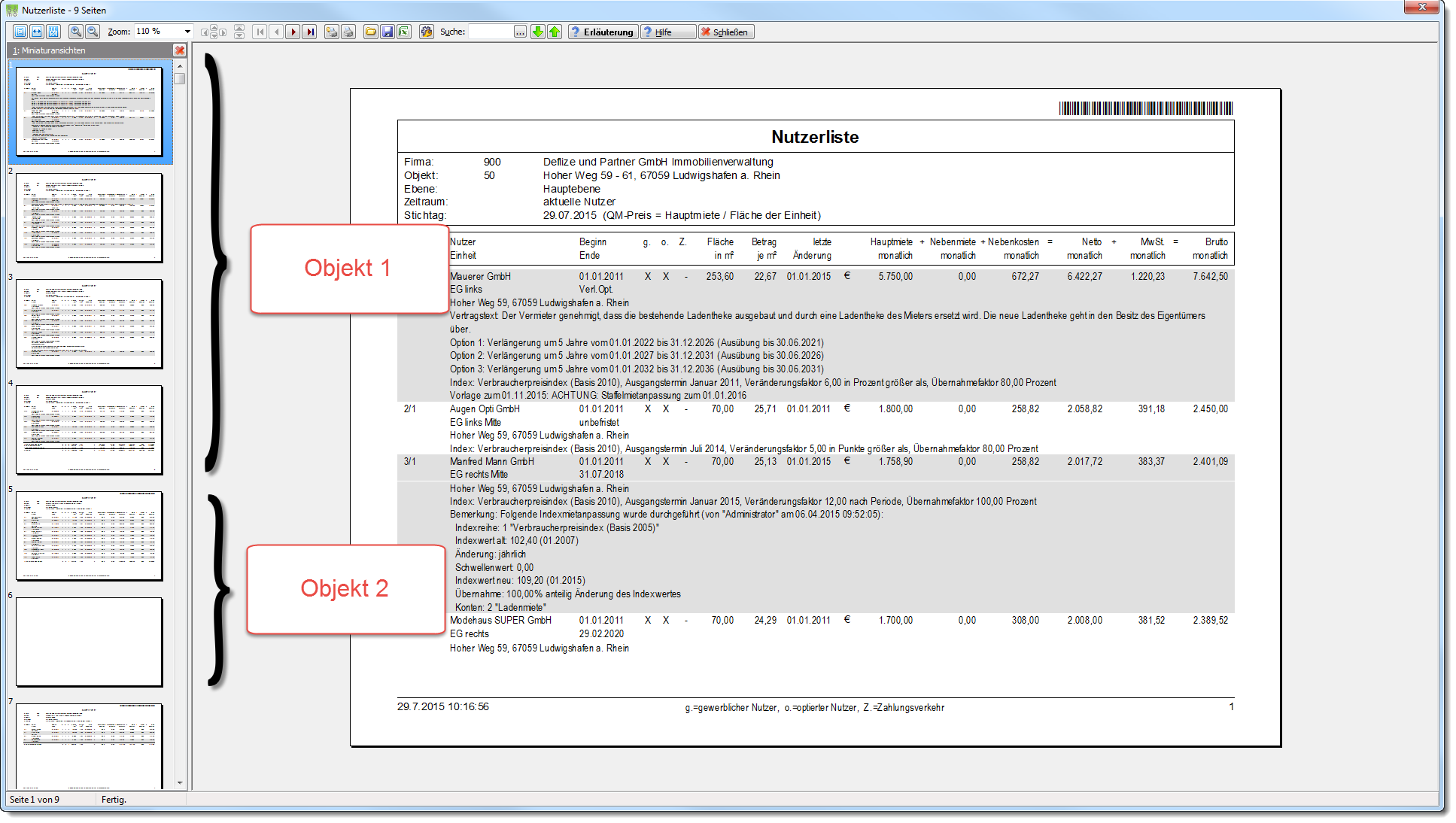1456x823 pixels.
Task: Click the end date '29.02.2020'
Action: click(601, 634)
